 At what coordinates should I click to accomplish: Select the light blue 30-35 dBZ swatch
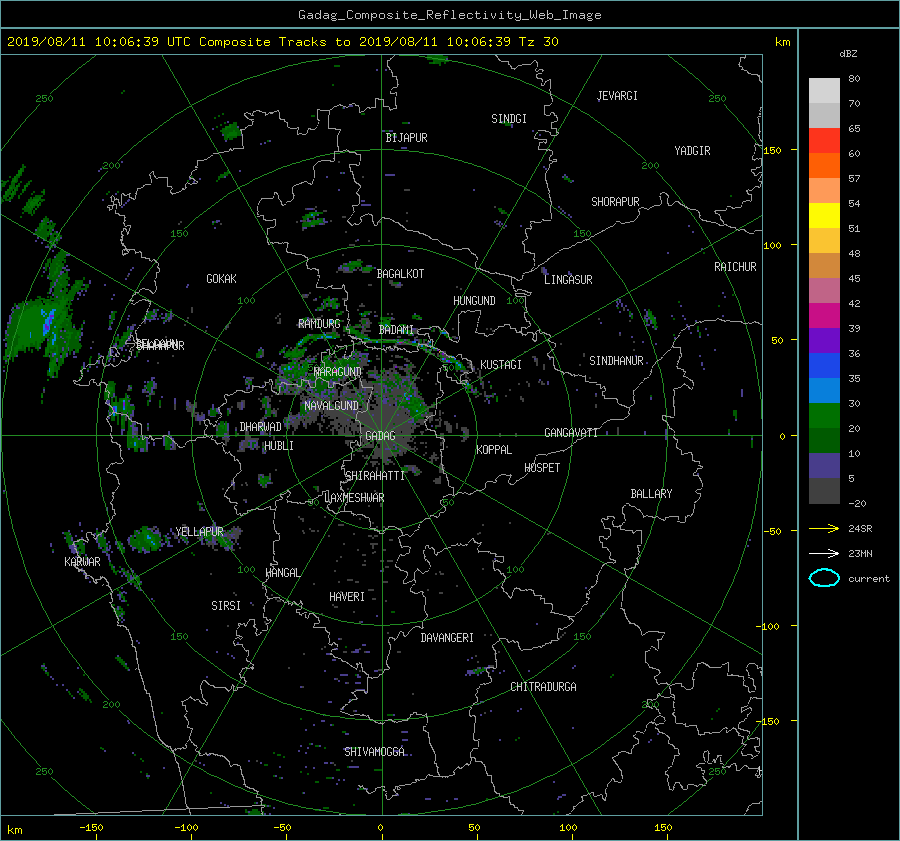[x=824, y=390]
